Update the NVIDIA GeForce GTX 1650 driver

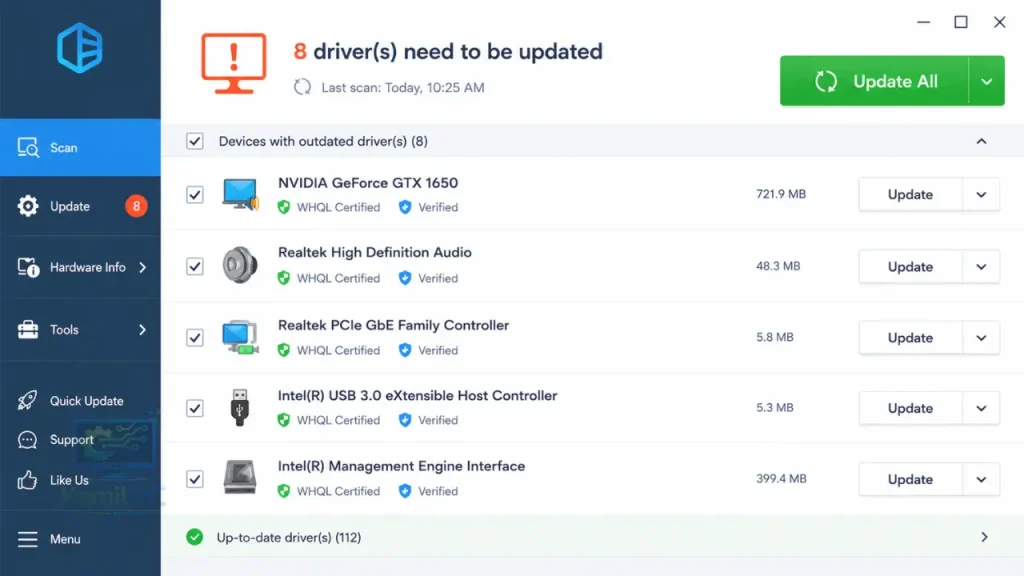pyautogui.click(x=910, y=195)
